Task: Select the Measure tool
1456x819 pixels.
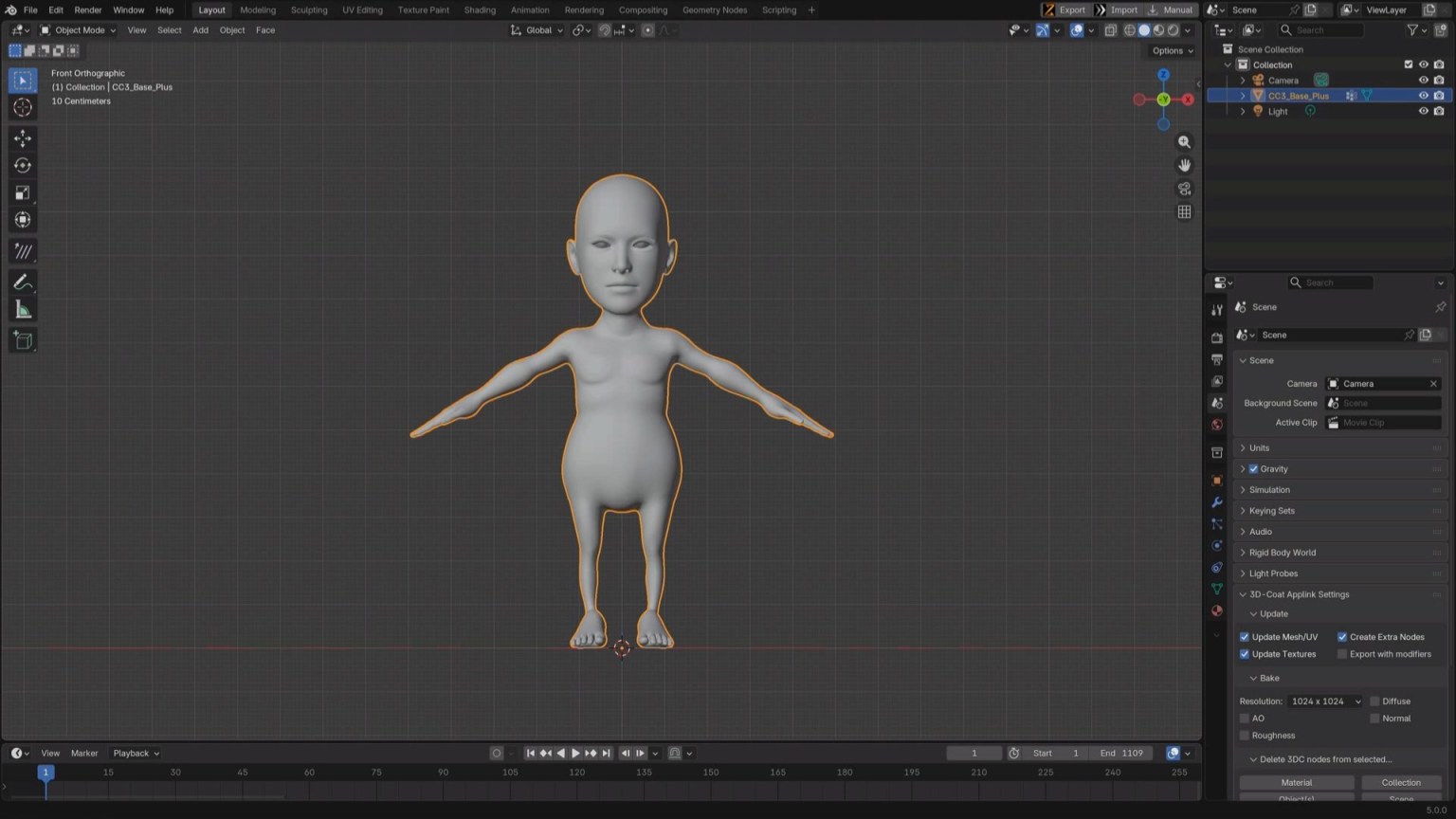Action: [x=23, y=310]
